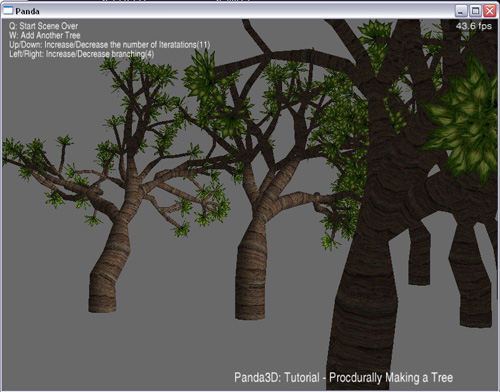Maximize the Panda window
This screenshot has height=392, width=500.
click(x=475, y=11)
